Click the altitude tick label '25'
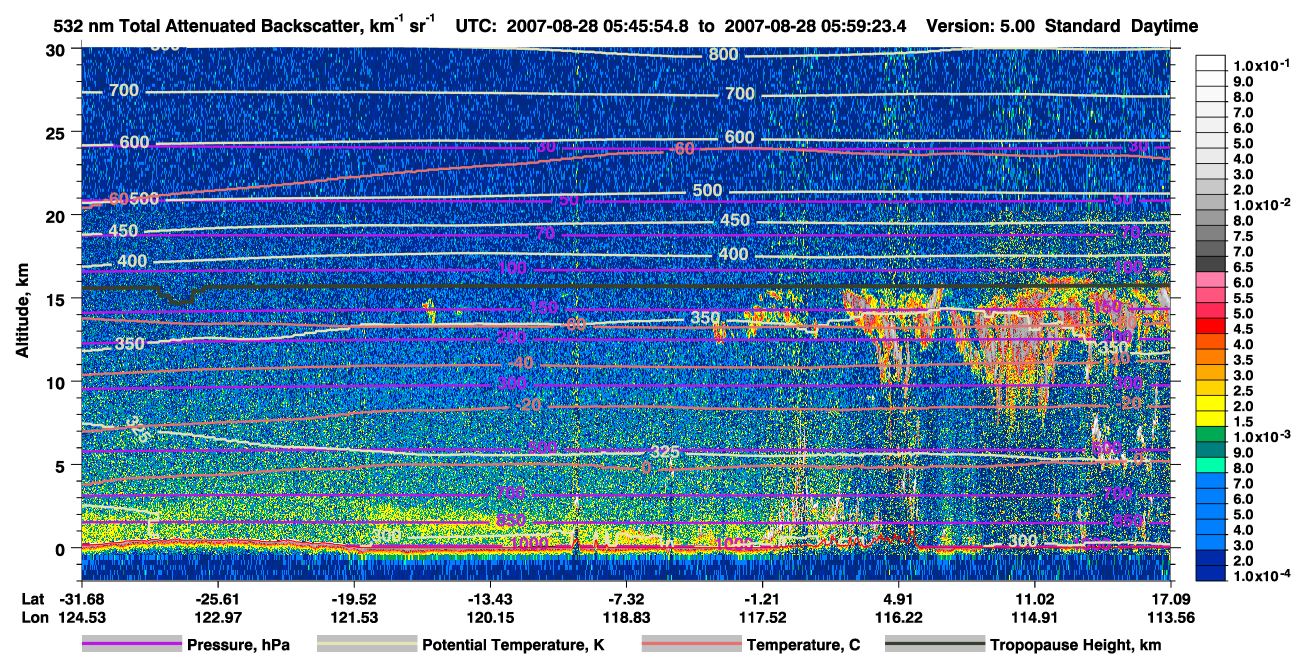Screen dimensions: 1300x667 (58, 132)
